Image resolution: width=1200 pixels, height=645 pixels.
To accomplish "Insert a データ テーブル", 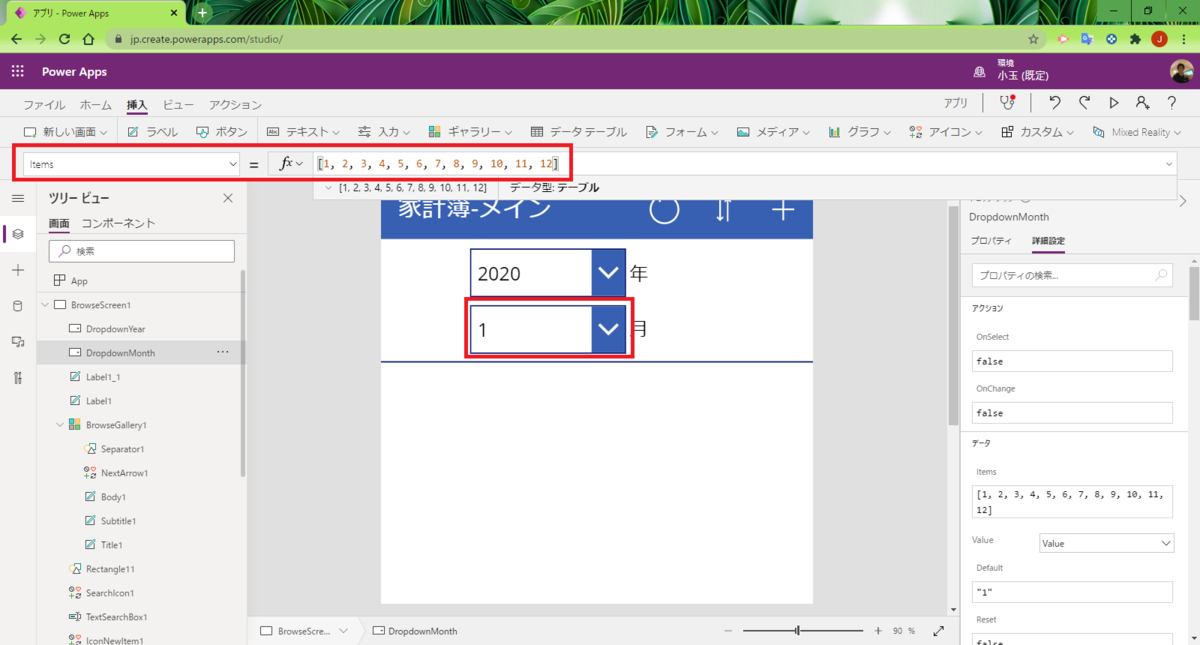I will [579, 132].
